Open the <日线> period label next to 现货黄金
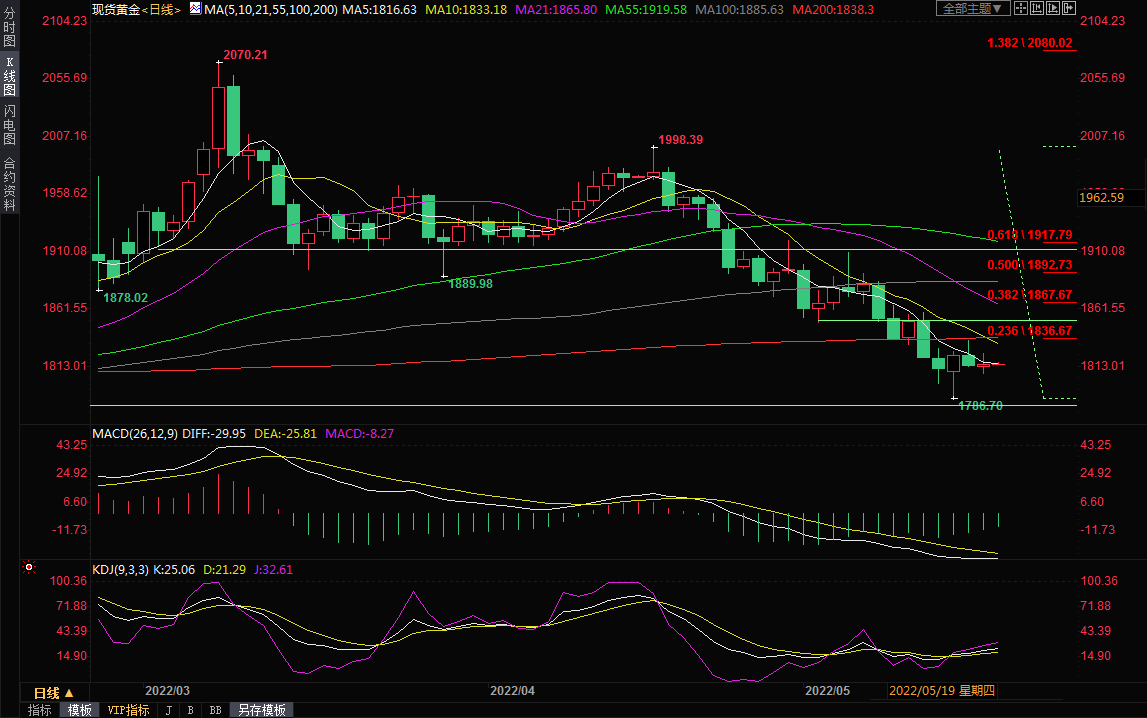This screenshot has width=1147, height=718. 160,9
